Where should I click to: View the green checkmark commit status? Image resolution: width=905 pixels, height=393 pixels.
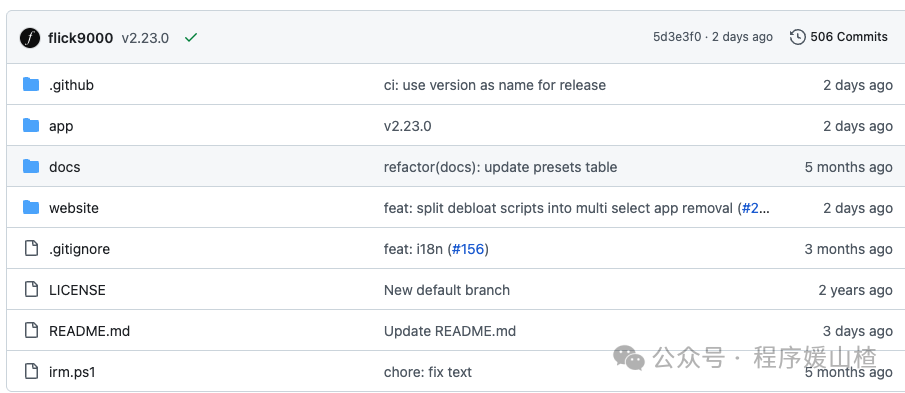[x=190, y=38]
